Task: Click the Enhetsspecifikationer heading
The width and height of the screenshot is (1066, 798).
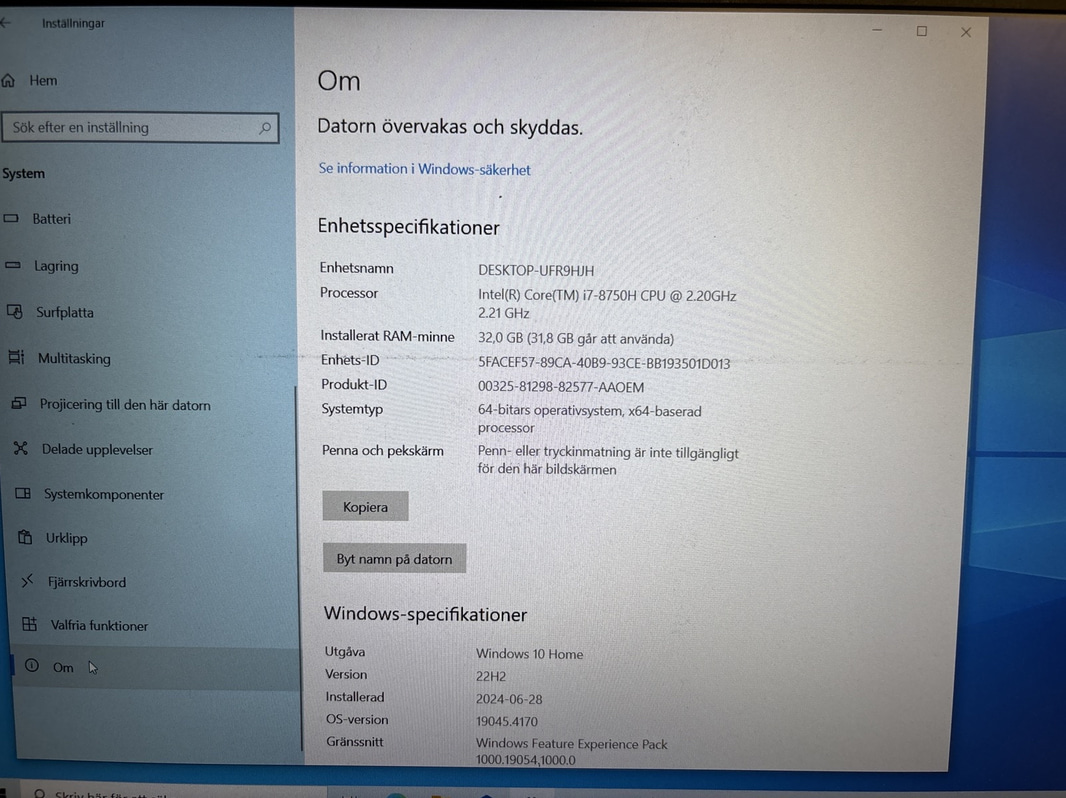Action: click(409, 227)
